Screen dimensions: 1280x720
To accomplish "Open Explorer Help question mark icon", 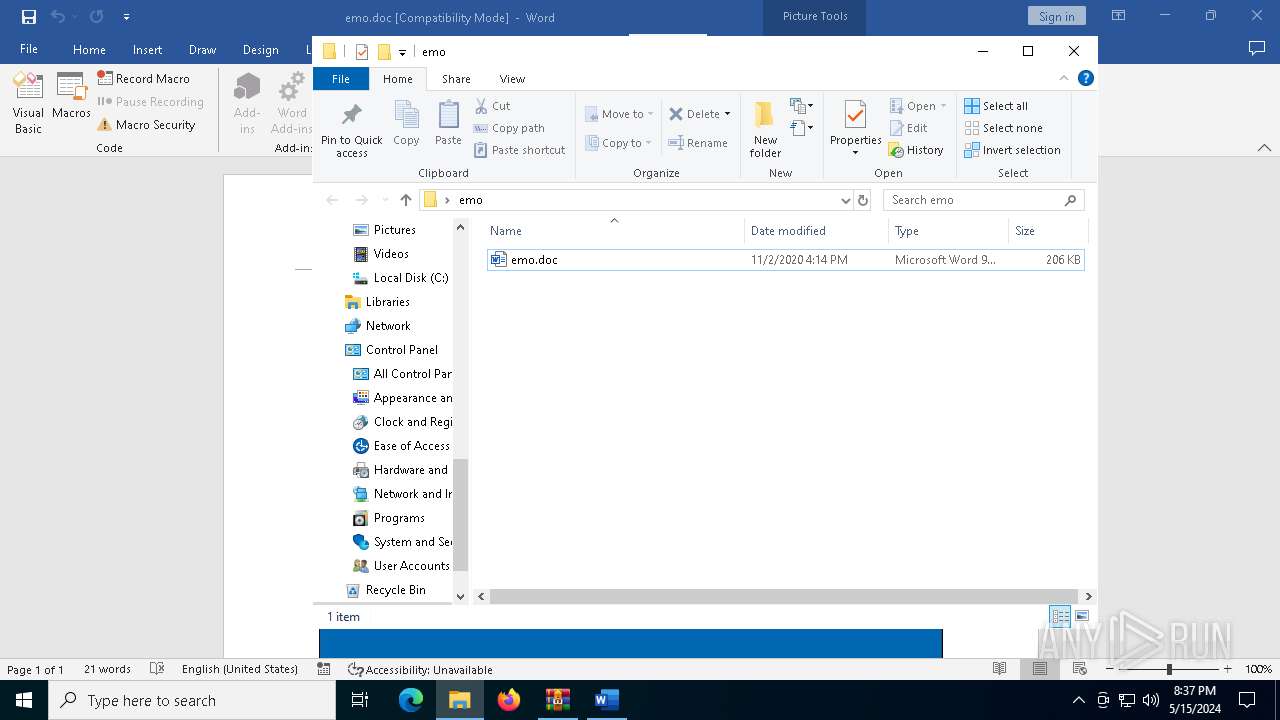I will pos(1085,78).
